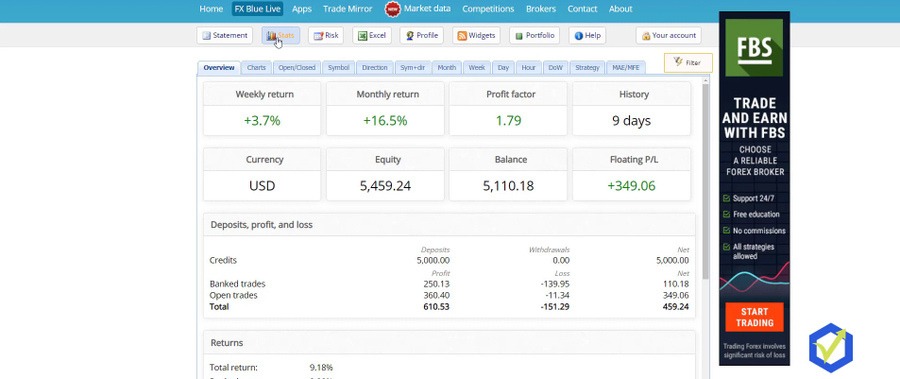The height and width of the screenshot is (379, 900).
Task: Open Market data in navigation
Action: 427,9
